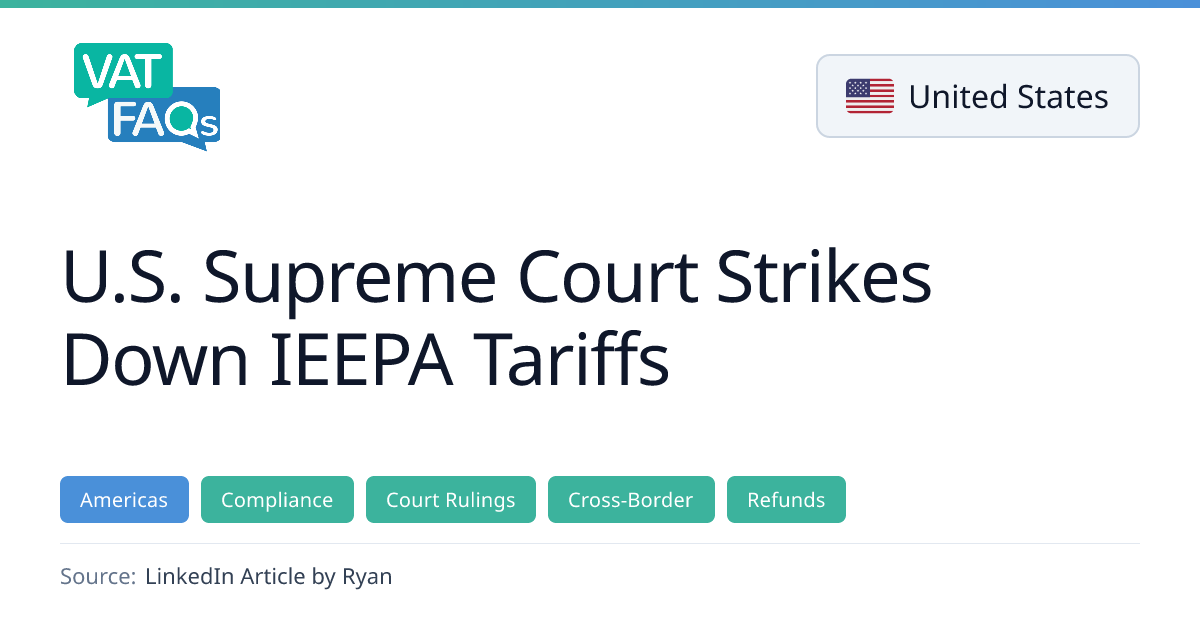Choose the Cross-Border tag
Screen dimensions: 1200x630
click(631, 500)
